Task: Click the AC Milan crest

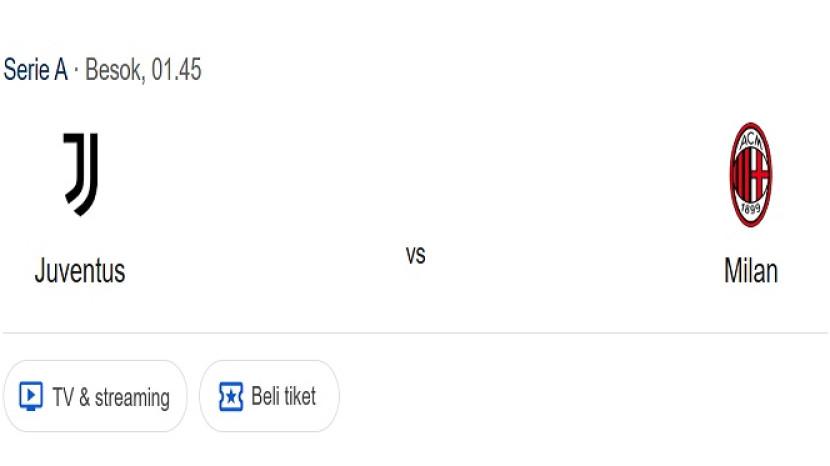Action: point(750,174)
